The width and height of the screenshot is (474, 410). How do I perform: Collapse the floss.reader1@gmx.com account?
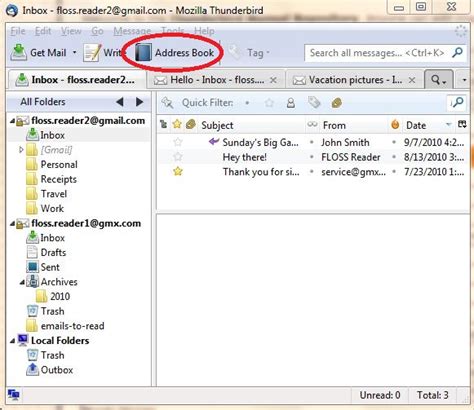[12, 224]
